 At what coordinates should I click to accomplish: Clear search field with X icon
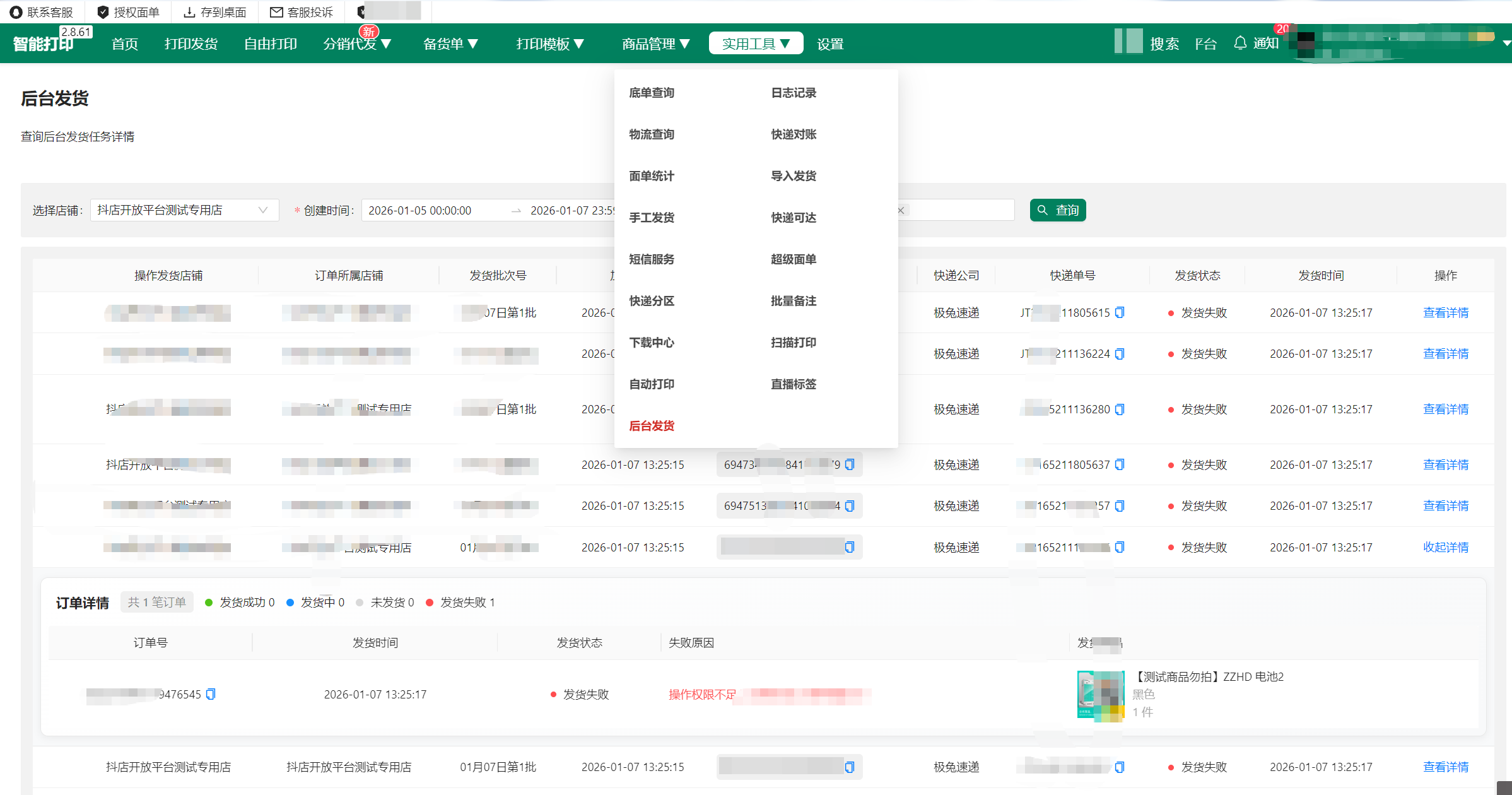tap(901, 210)
